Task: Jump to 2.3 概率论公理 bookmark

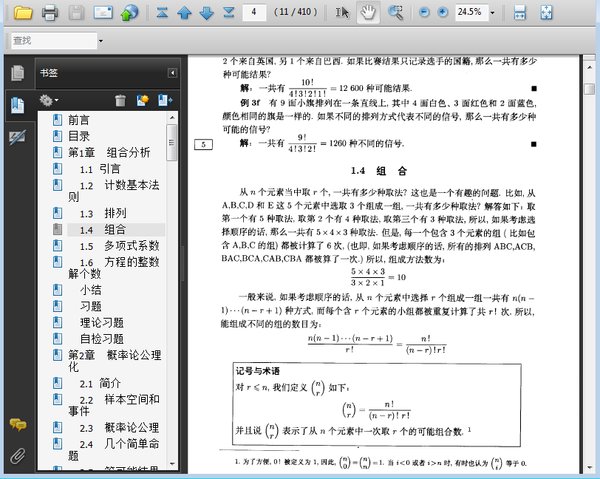Action: tap(119, 427)
